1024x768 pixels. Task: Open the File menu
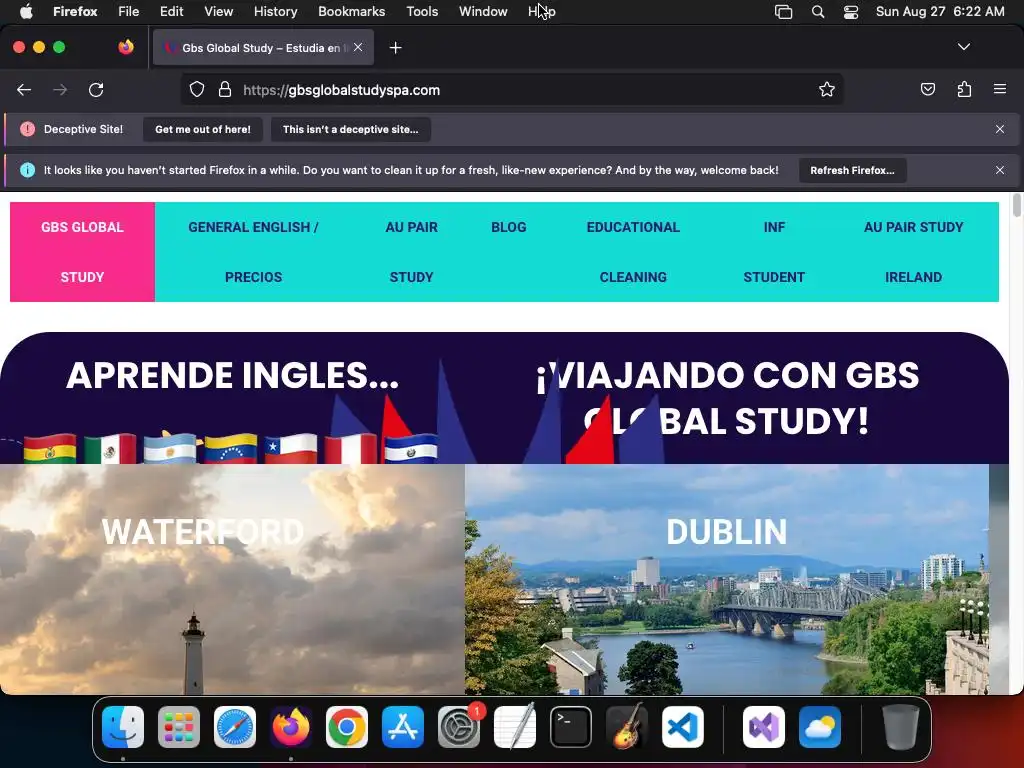[x=129, y=12]
